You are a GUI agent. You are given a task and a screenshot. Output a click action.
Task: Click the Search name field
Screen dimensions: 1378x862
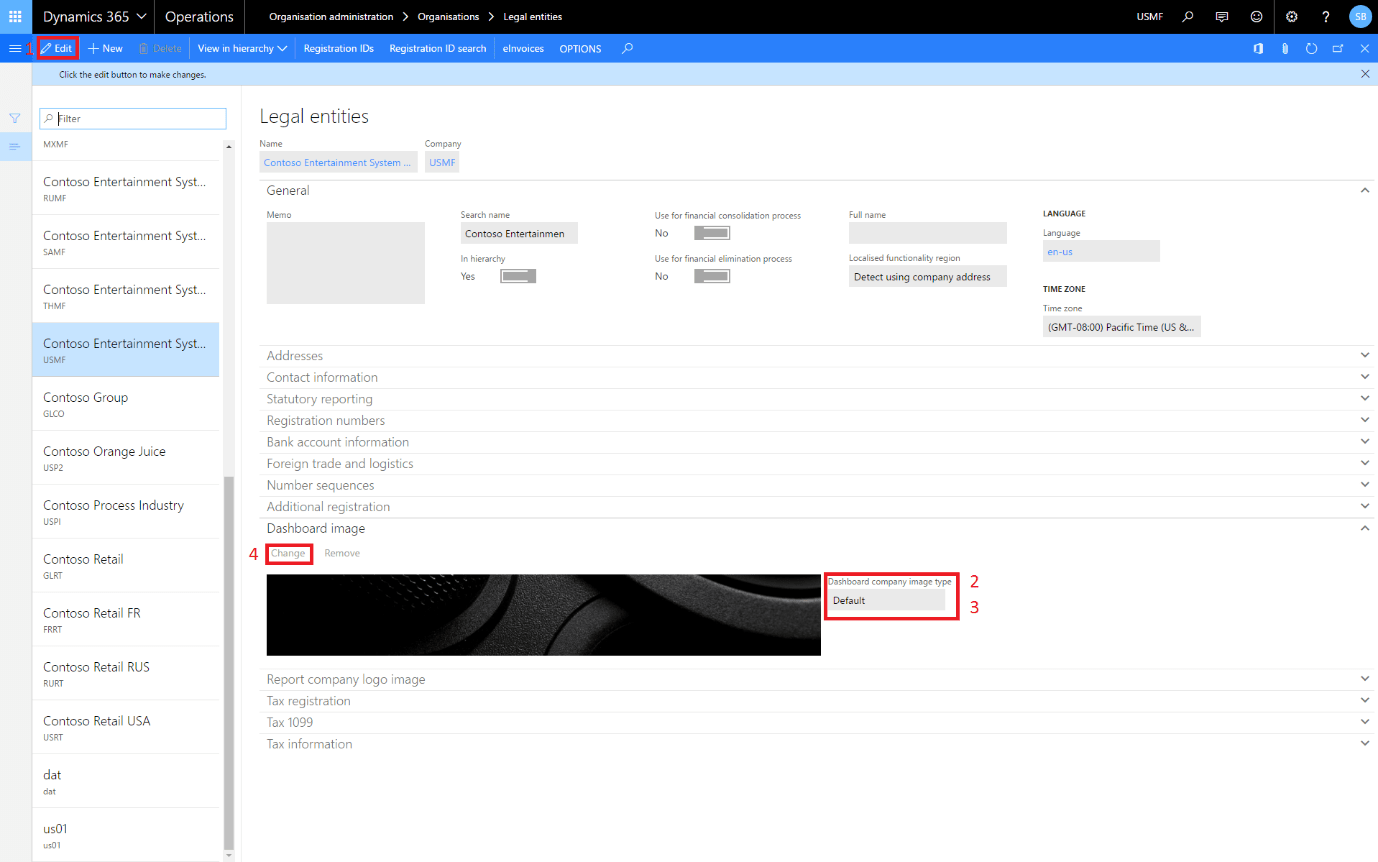519,233
